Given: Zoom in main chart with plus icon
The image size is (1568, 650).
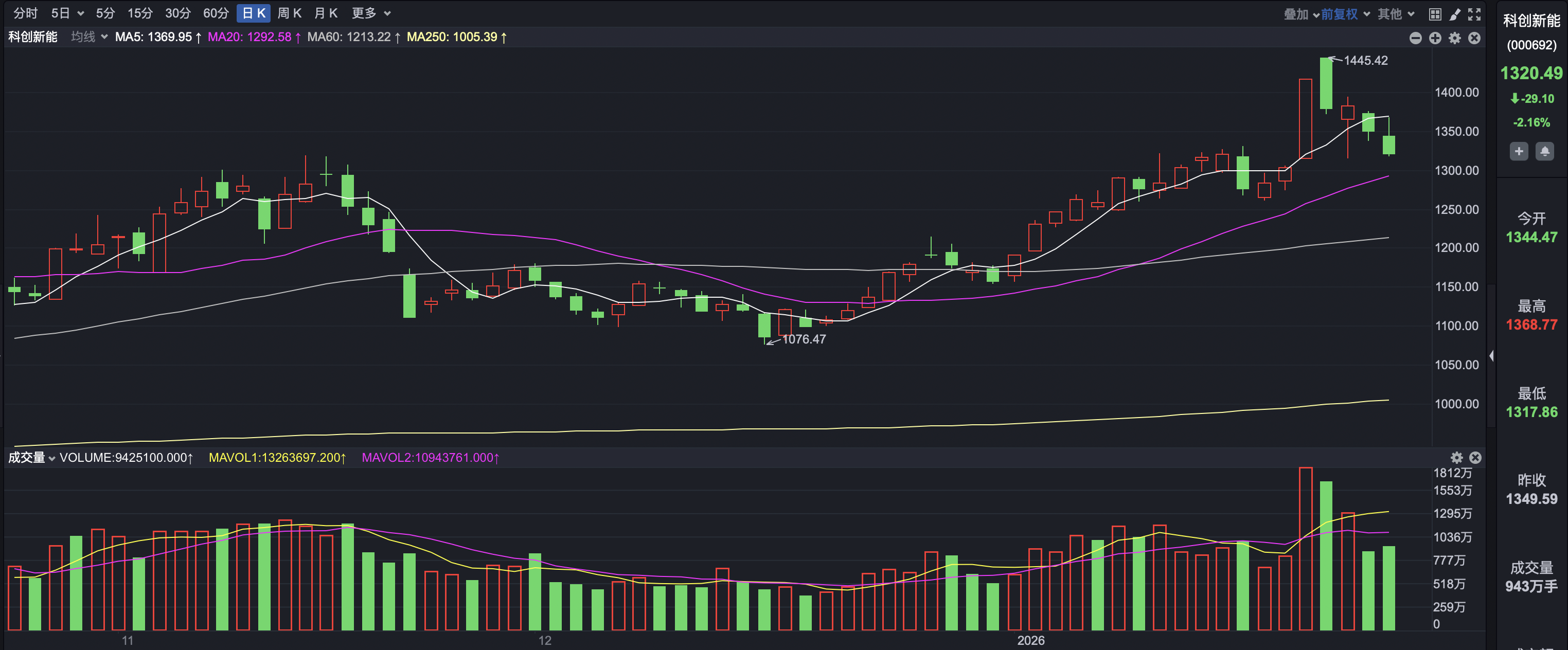Looking at the screenshot, I should coord(1435,38).
